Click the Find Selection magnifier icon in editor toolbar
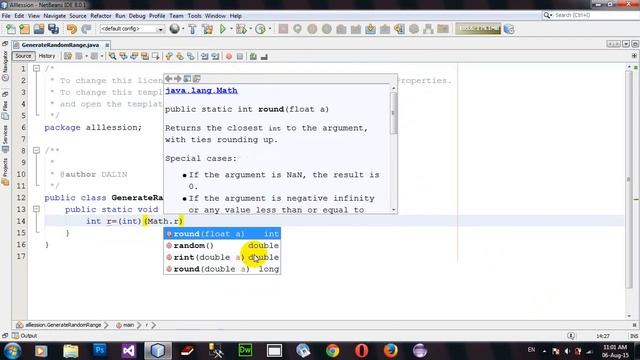640x360 pixels. [x=112, y=56]
